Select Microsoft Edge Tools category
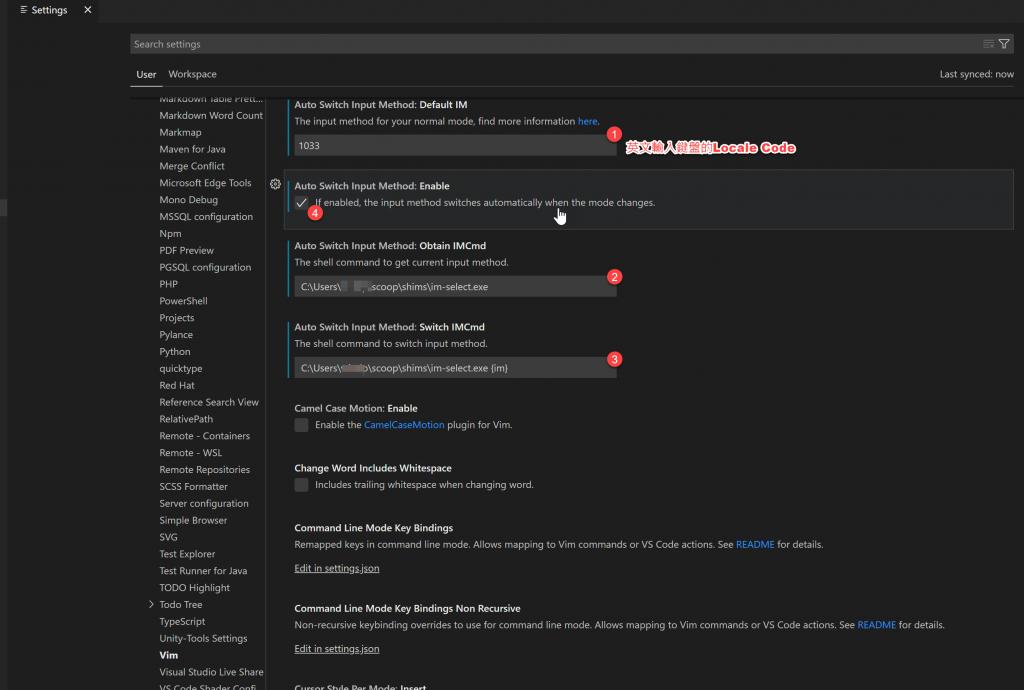1024x690 pixels. pos(205,183)
